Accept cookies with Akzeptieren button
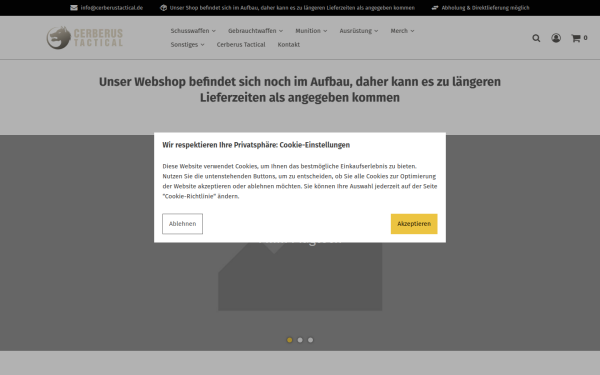 pyautogui.click(x=414, y=223)
